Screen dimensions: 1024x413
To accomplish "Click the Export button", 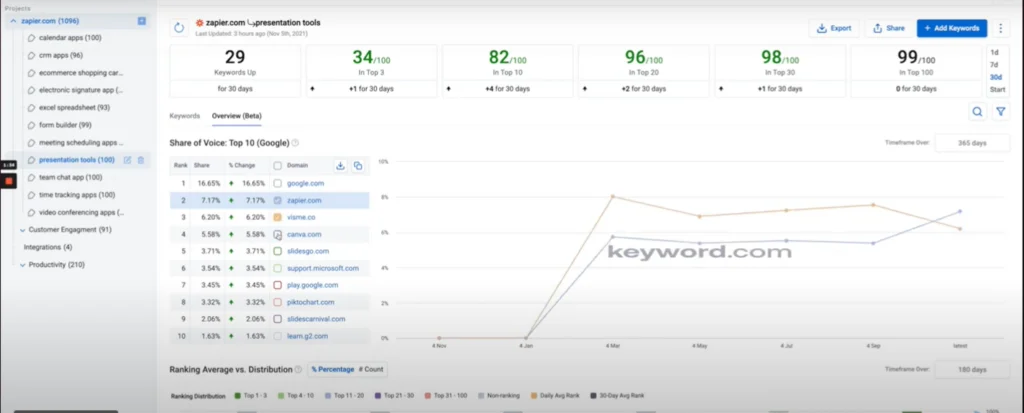I will pyautogui.click(x=834, y=28).
